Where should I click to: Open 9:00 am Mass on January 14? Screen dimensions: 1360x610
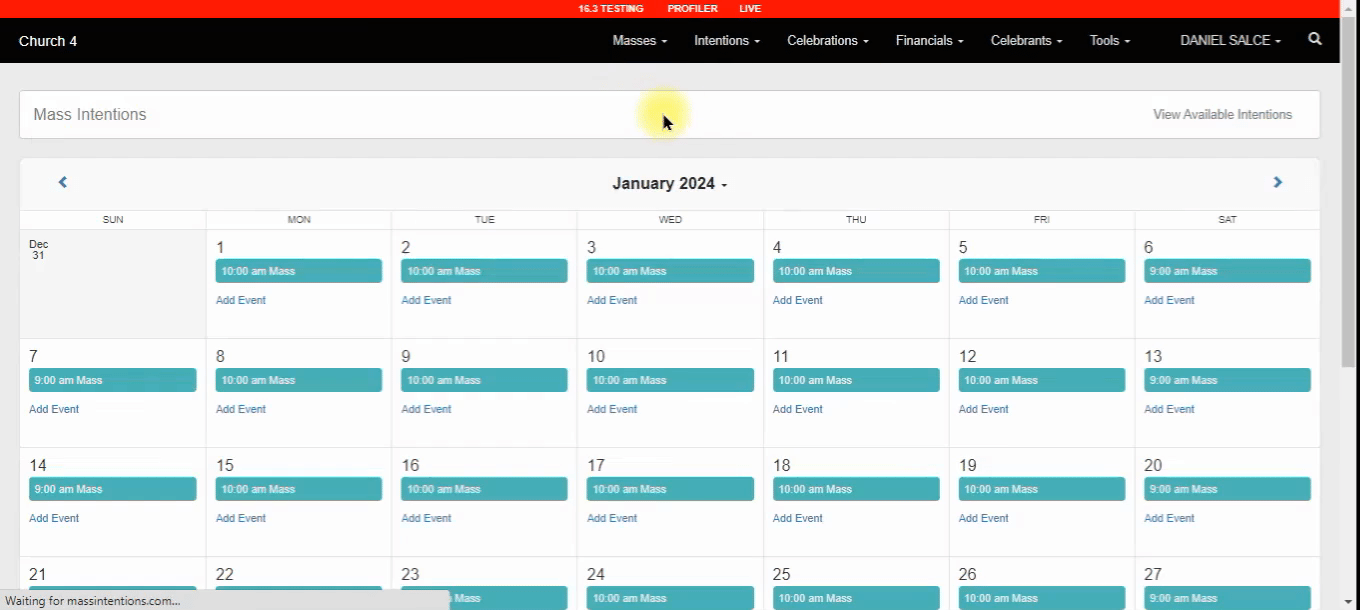[112, 489]
